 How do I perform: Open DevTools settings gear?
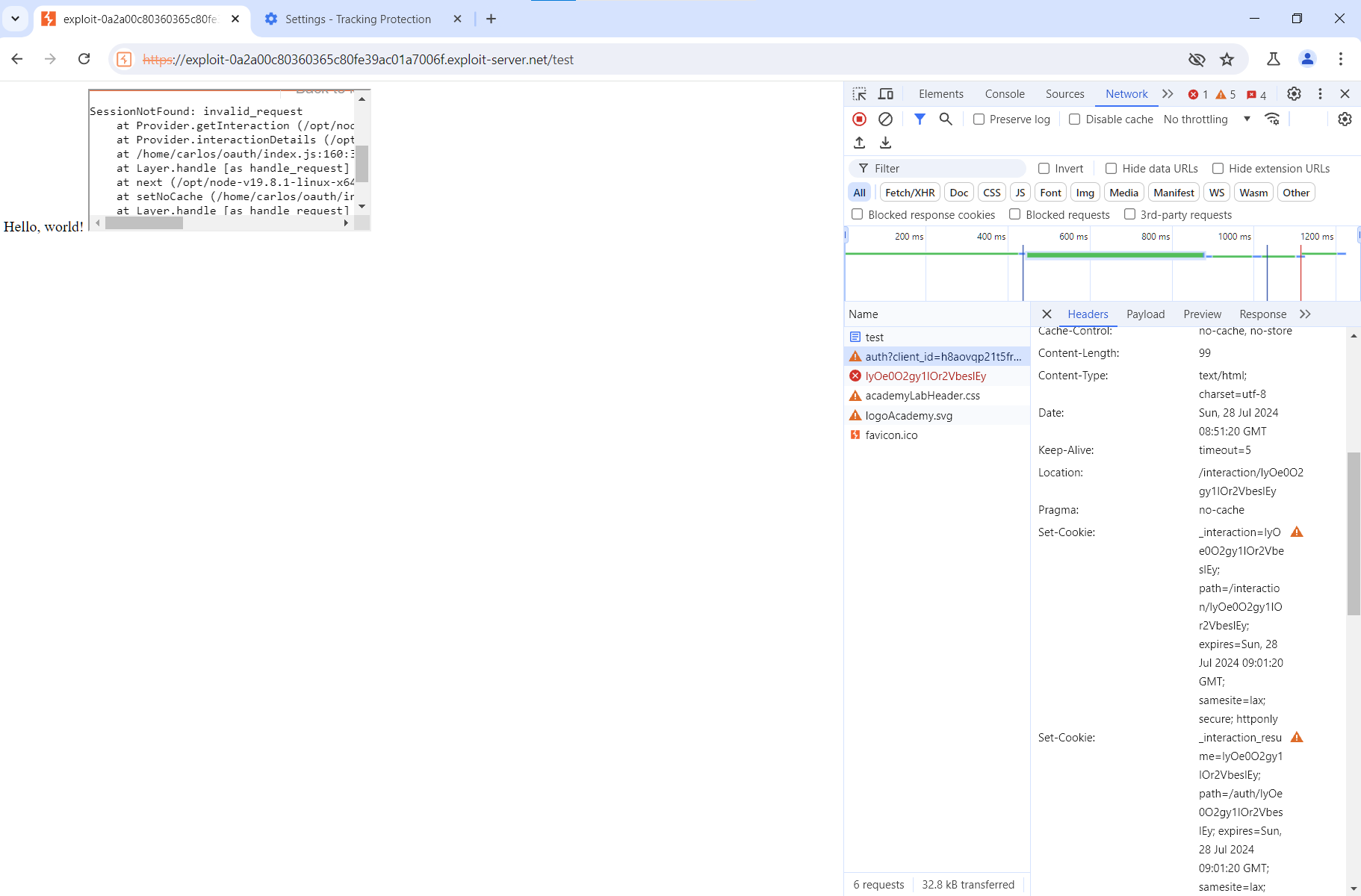point(1295,94)
